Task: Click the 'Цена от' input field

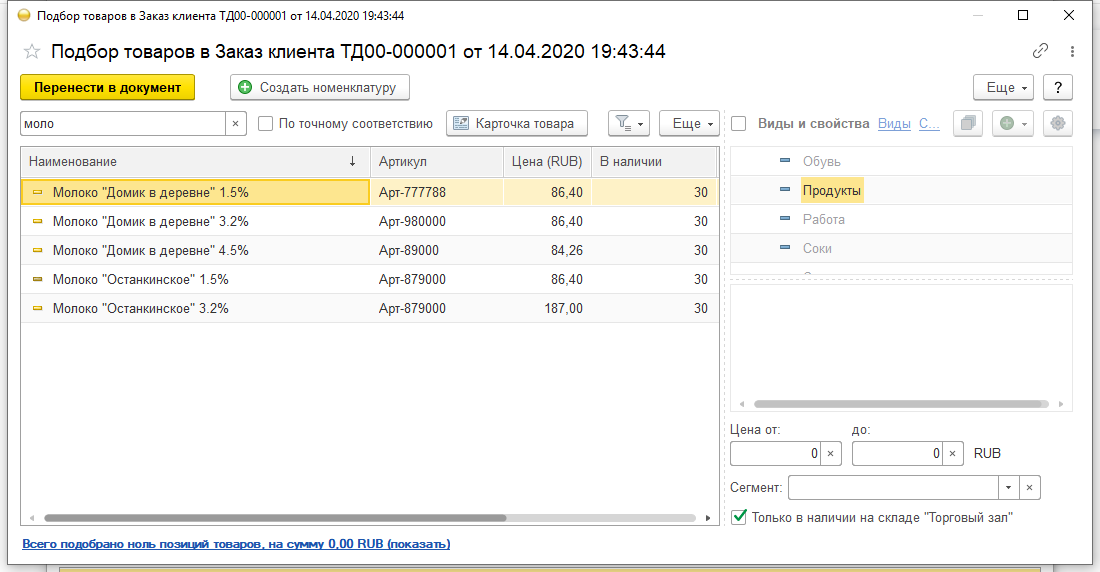Action: click(775, 453)
